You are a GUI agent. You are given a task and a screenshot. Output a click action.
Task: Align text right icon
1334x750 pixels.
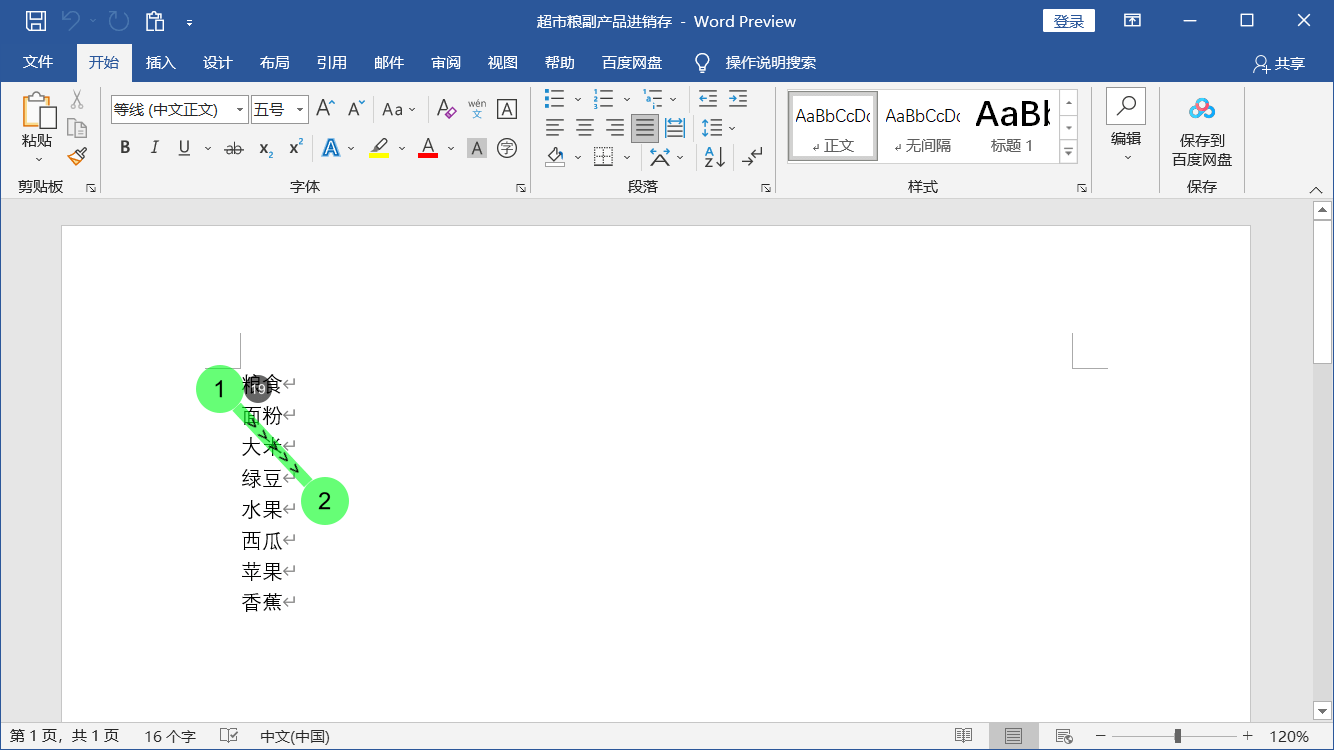pos(615,128)
